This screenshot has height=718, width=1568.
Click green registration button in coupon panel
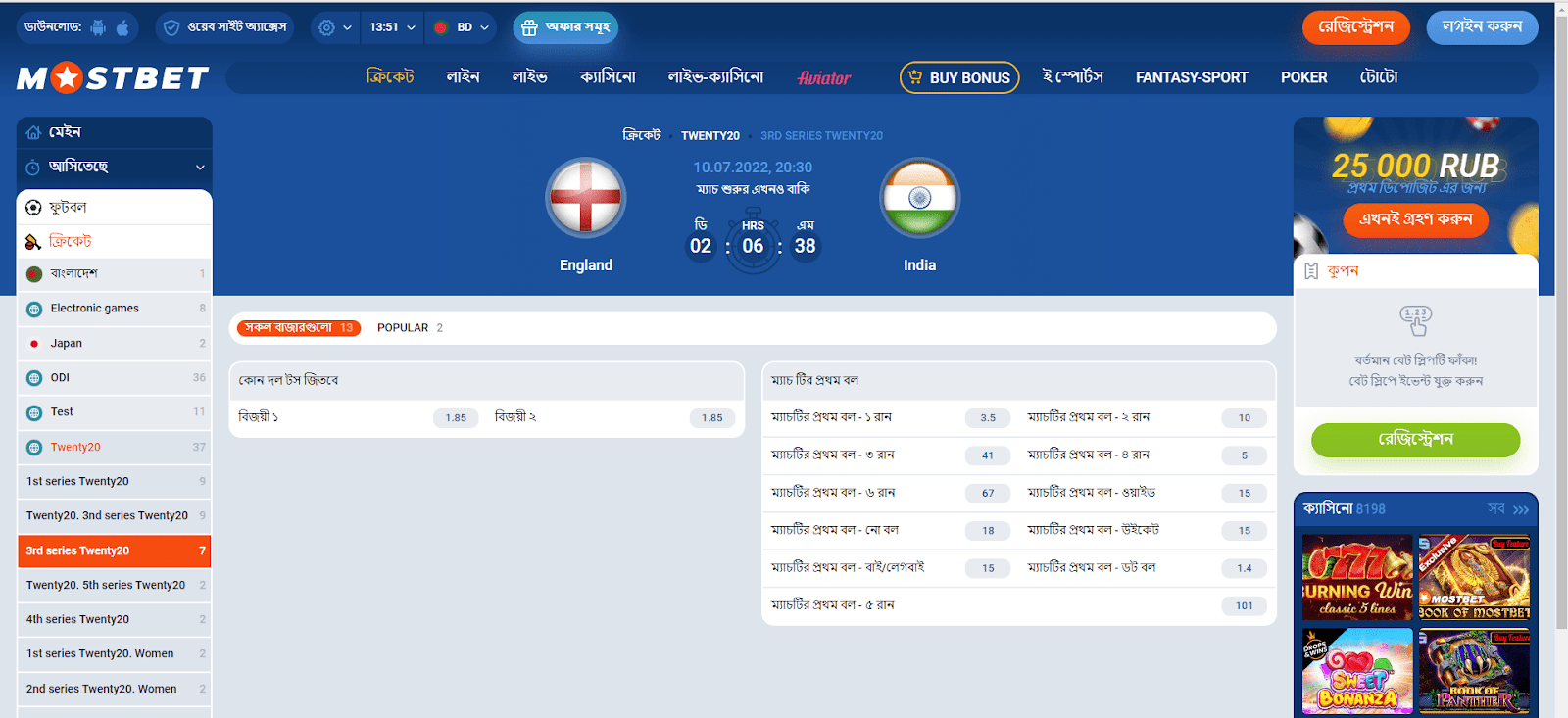pyautogui.click(x=1415, y=440)
